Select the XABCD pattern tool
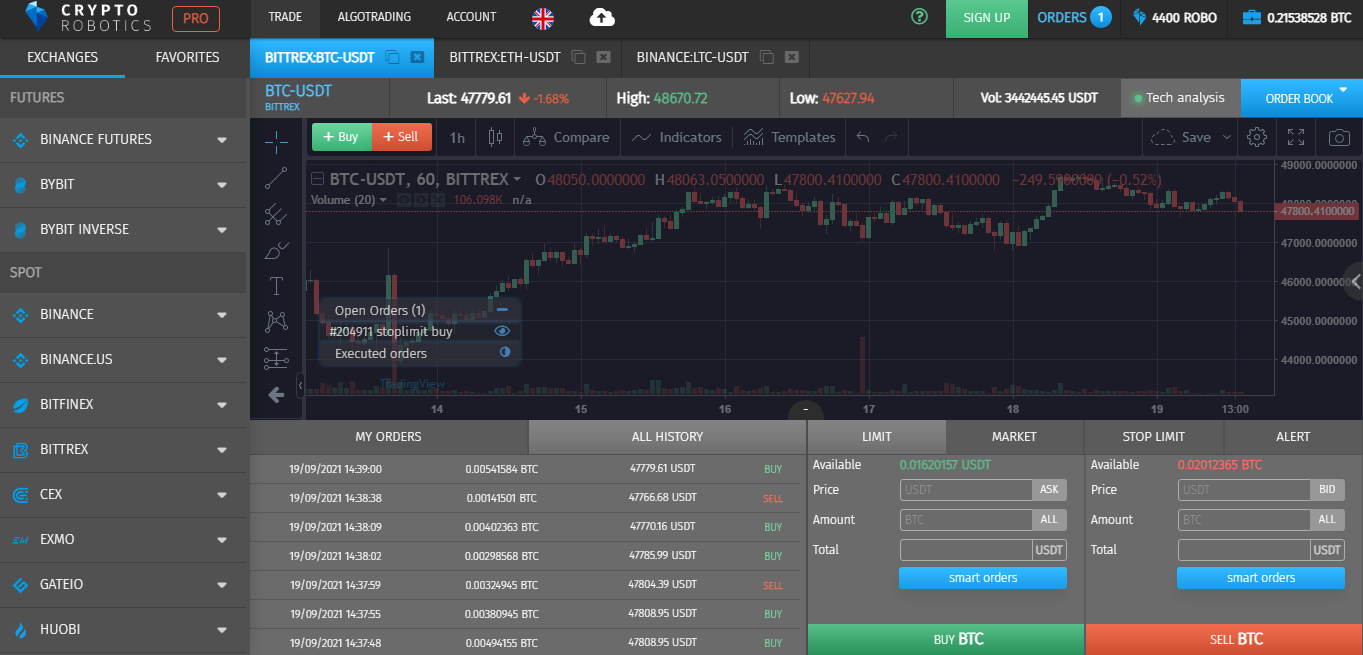Viewport: 1363px width, 655px height. click(276, 322)
